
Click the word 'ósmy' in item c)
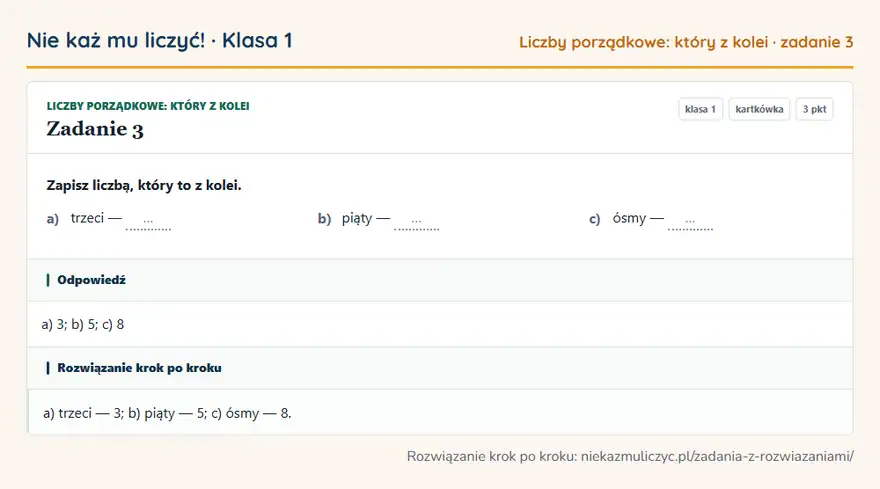629,218
